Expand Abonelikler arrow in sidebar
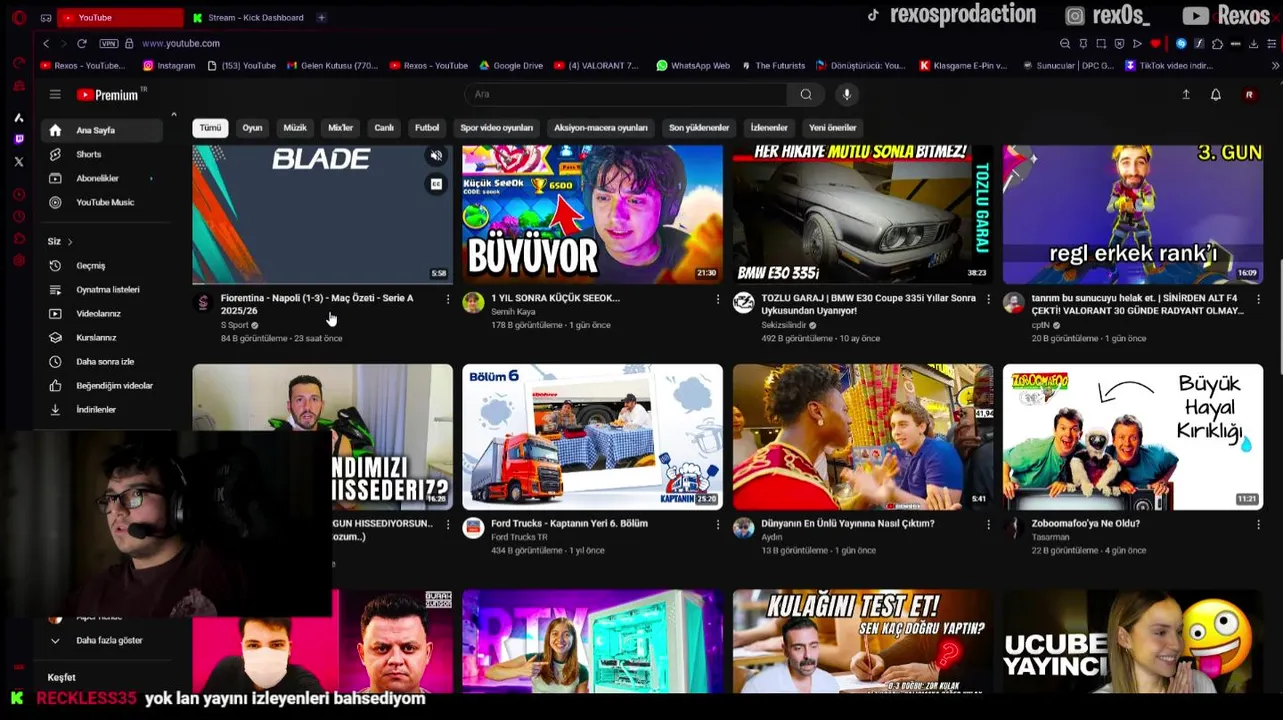The height and width of the screenshot is (720, 1283). [151, 178]
